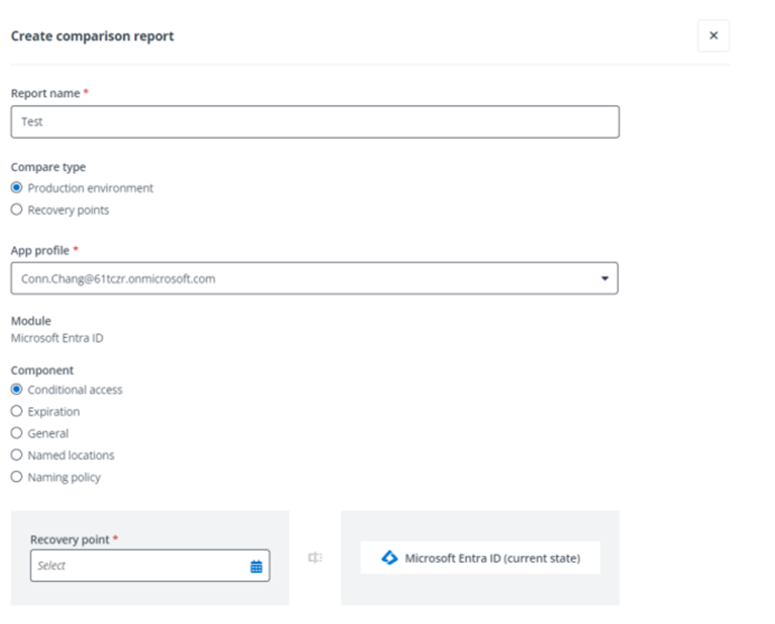Close the Create comparison report dialog
775x624 pixels.
click(x=713, y=36)
